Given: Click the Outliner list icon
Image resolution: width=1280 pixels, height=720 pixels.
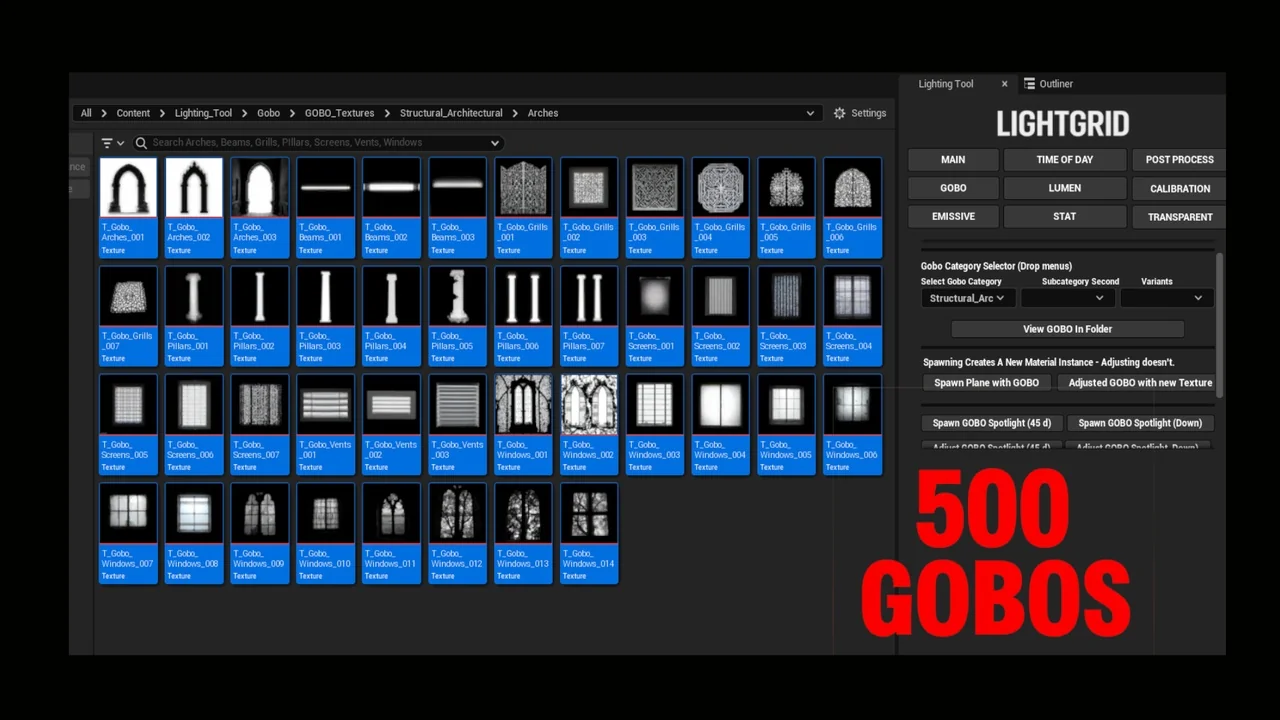Looking at the screenshot, I should pos(1029,83).
